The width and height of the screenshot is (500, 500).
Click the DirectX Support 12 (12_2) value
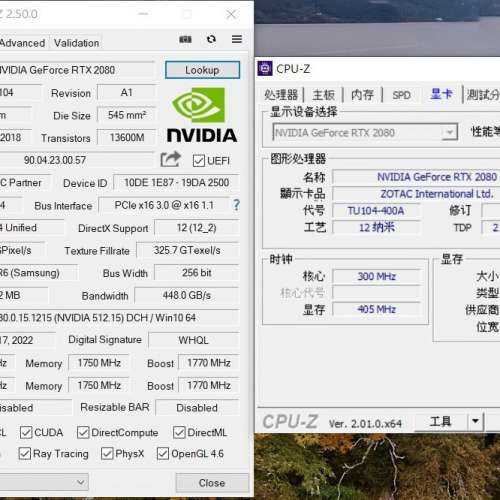tap(197, 228)
